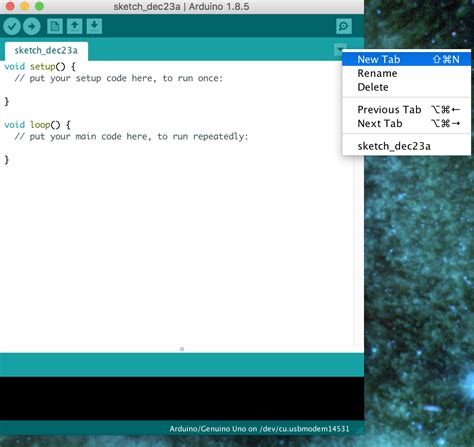Viewport: 474px width, 447px height.
Task: Choose Delete in the tab menu
Action: 407,87
